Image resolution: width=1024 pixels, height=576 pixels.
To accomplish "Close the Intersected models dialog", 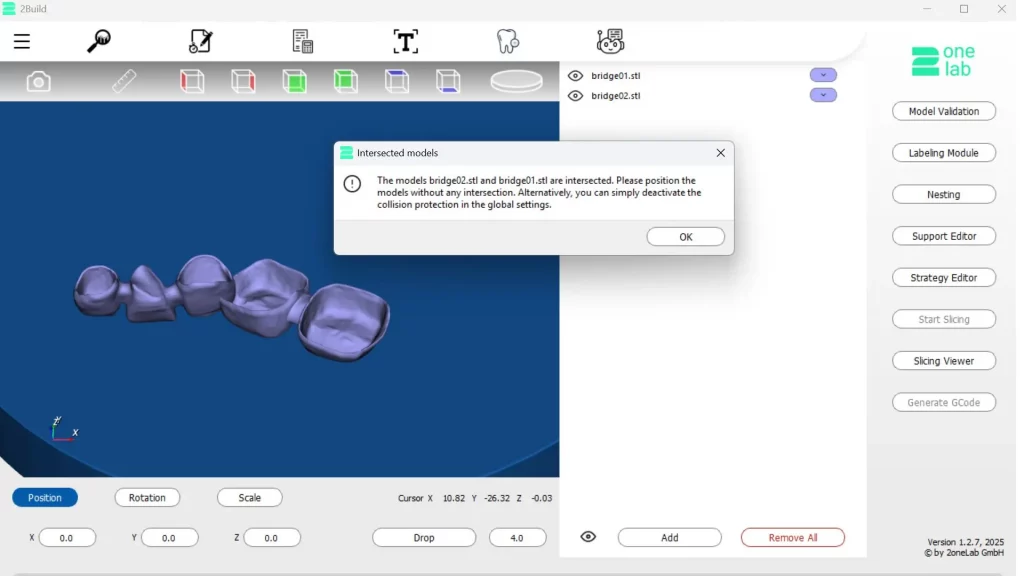I will coord(720,153).
